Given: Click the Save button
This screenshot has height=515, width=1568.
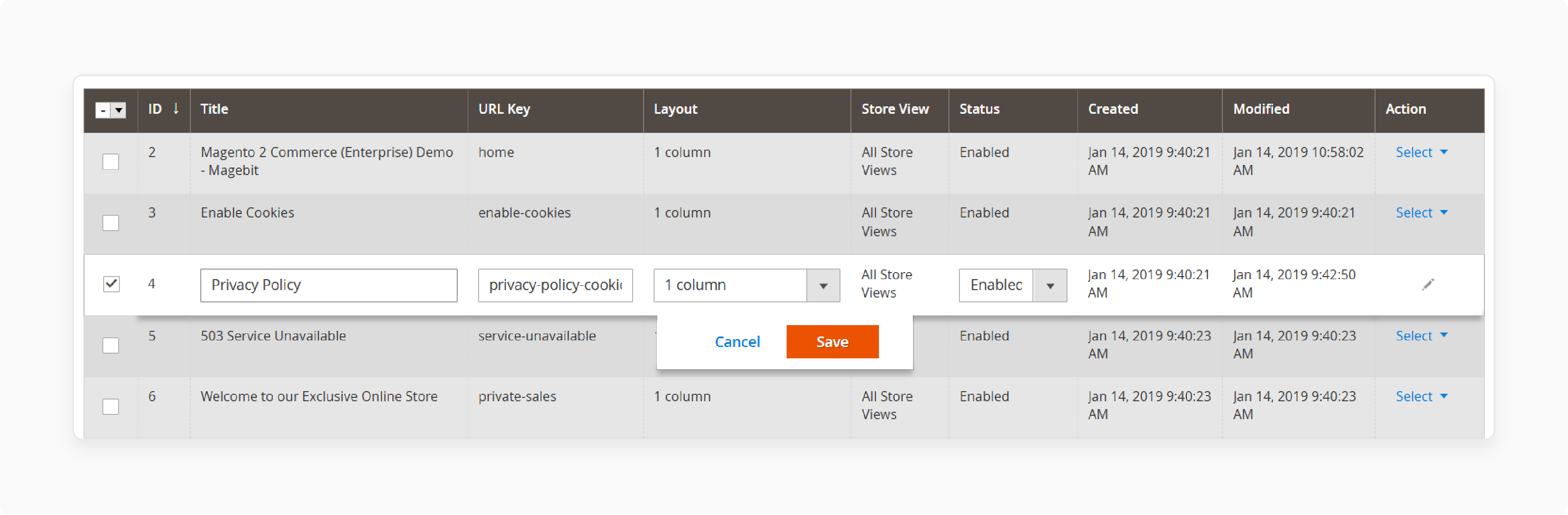Looking at the screenshot, I should (832, 341).
